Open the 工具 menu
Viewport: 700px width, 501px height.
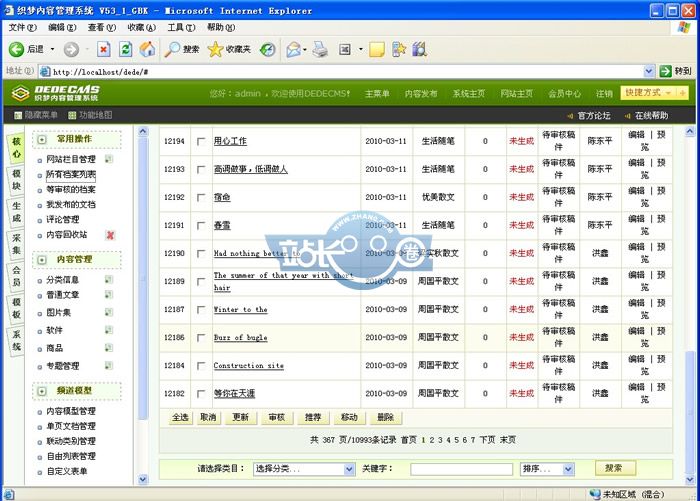[x=181, y=27]
